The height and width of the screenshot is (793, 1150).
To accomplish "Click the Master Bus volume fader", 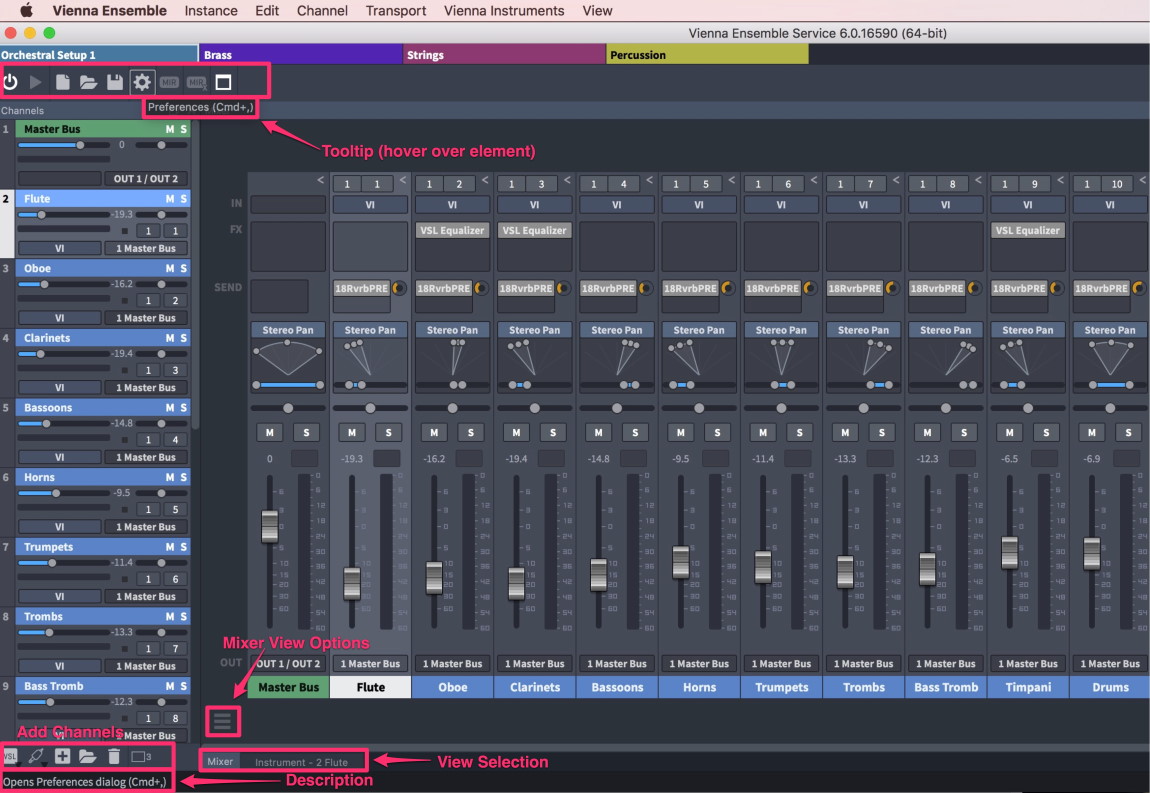I will point(270,526).
